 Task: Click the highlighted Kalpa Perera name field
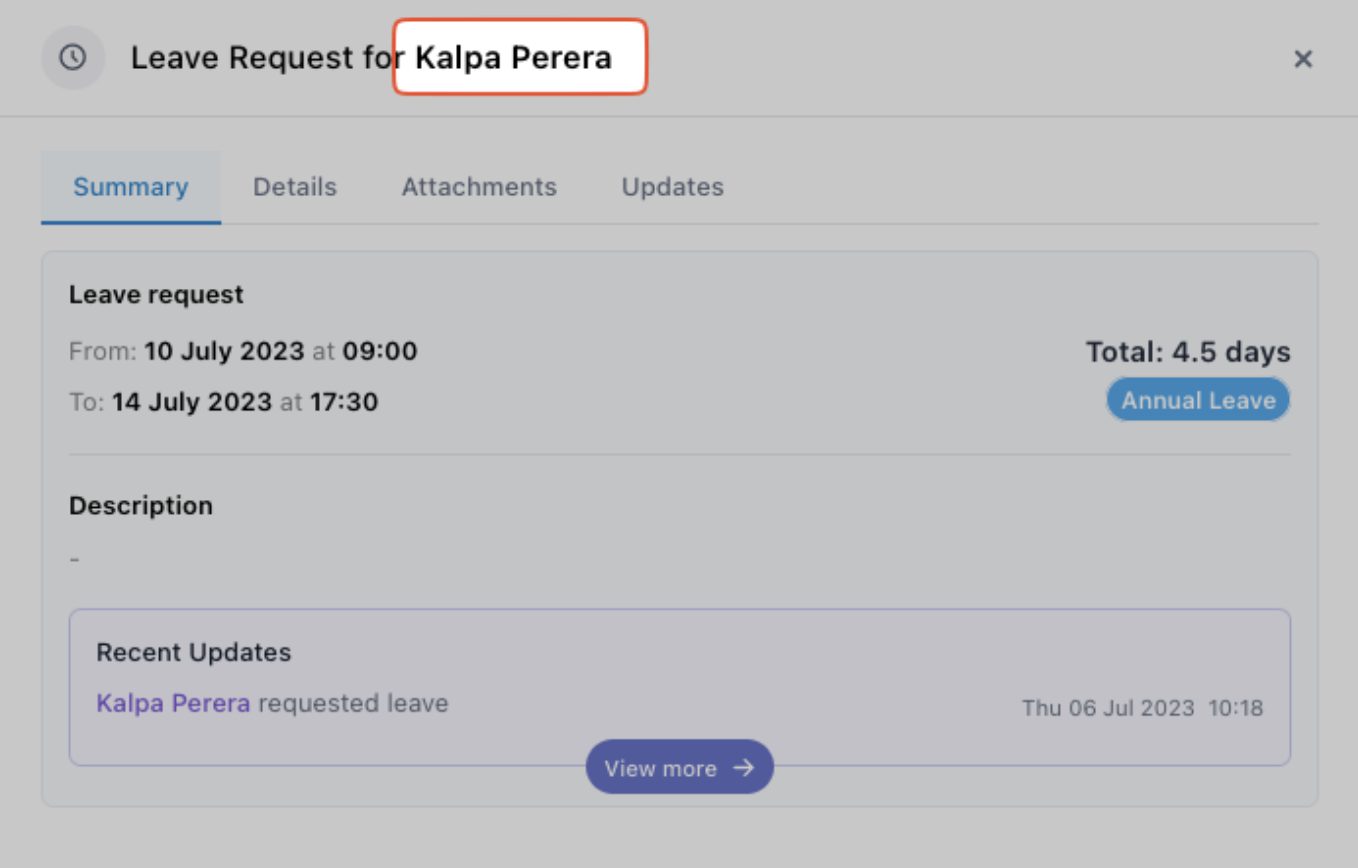(x=520, y=58)
